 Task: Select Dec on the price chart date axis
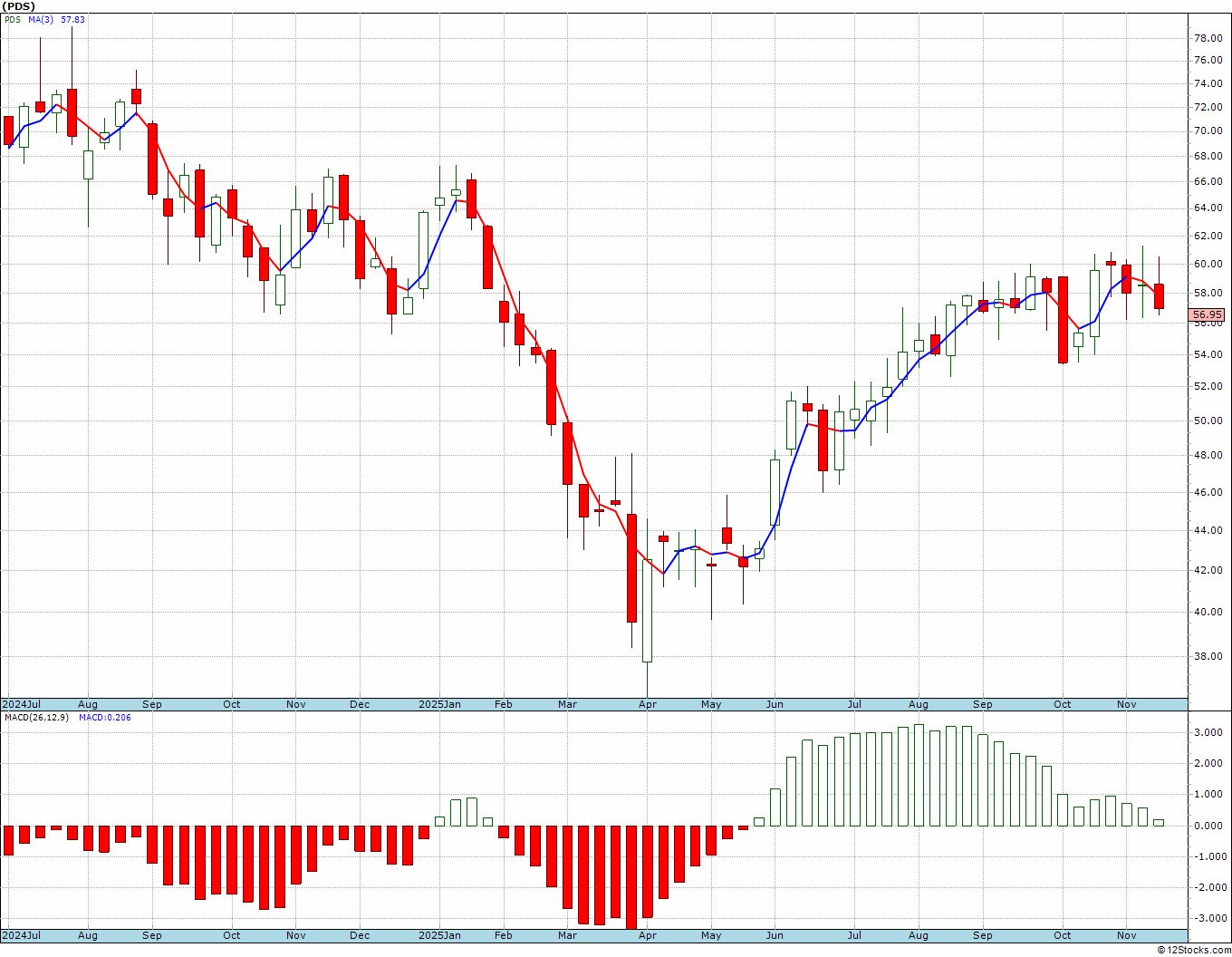click(x=360, y=704)
